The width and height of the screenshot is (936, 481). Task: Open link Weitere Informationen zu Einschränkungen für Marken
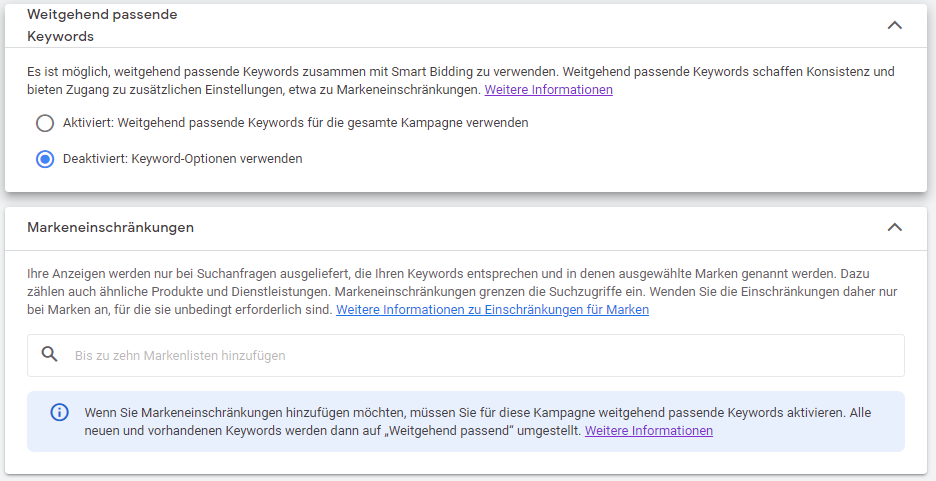[x=492, y=310]
